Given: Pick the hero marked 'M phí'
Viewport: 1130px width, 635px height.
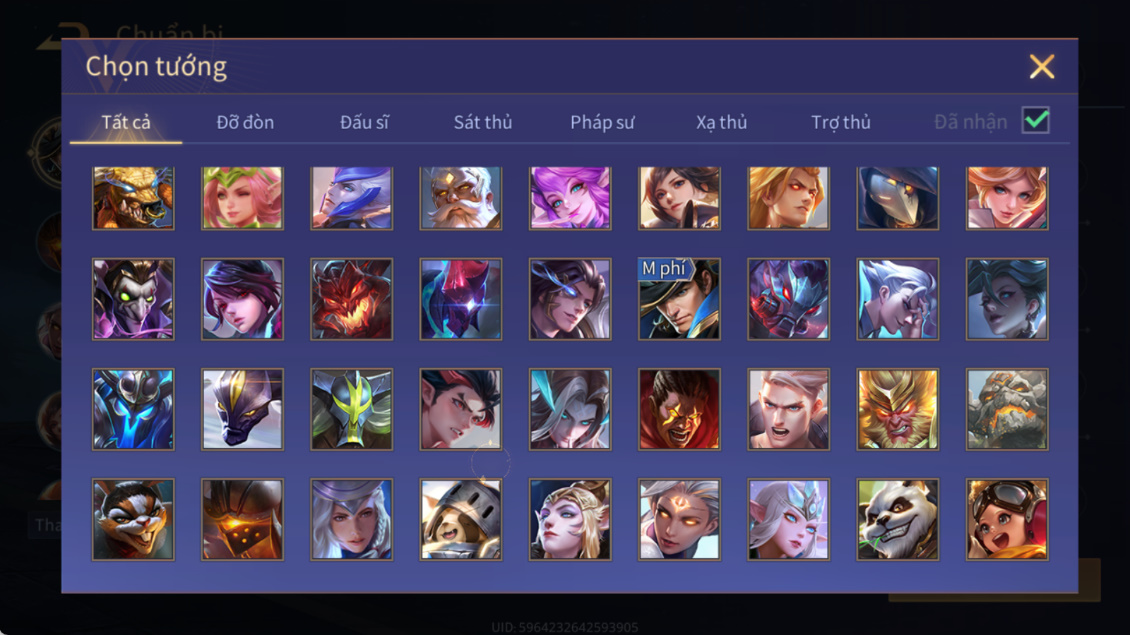Looking at the screenshot, I should (x=679, y=299).
